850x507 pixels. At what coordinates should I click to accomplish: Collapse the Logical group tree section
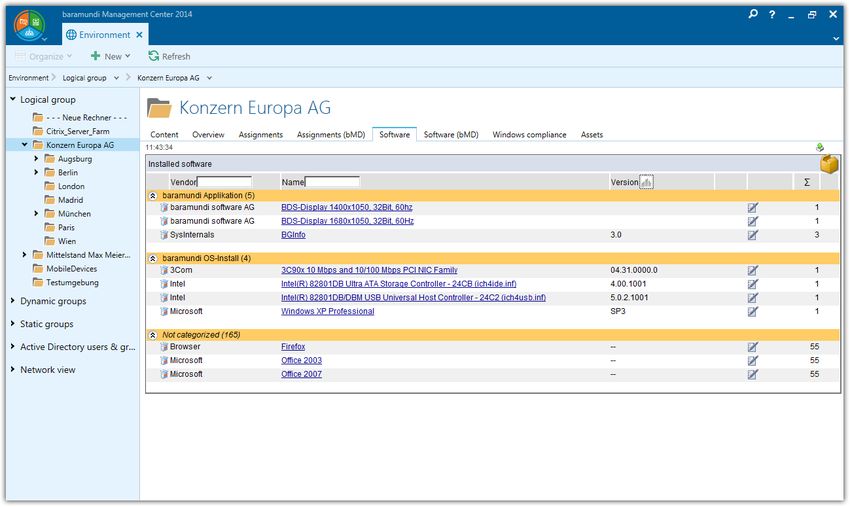click(12, 99)
